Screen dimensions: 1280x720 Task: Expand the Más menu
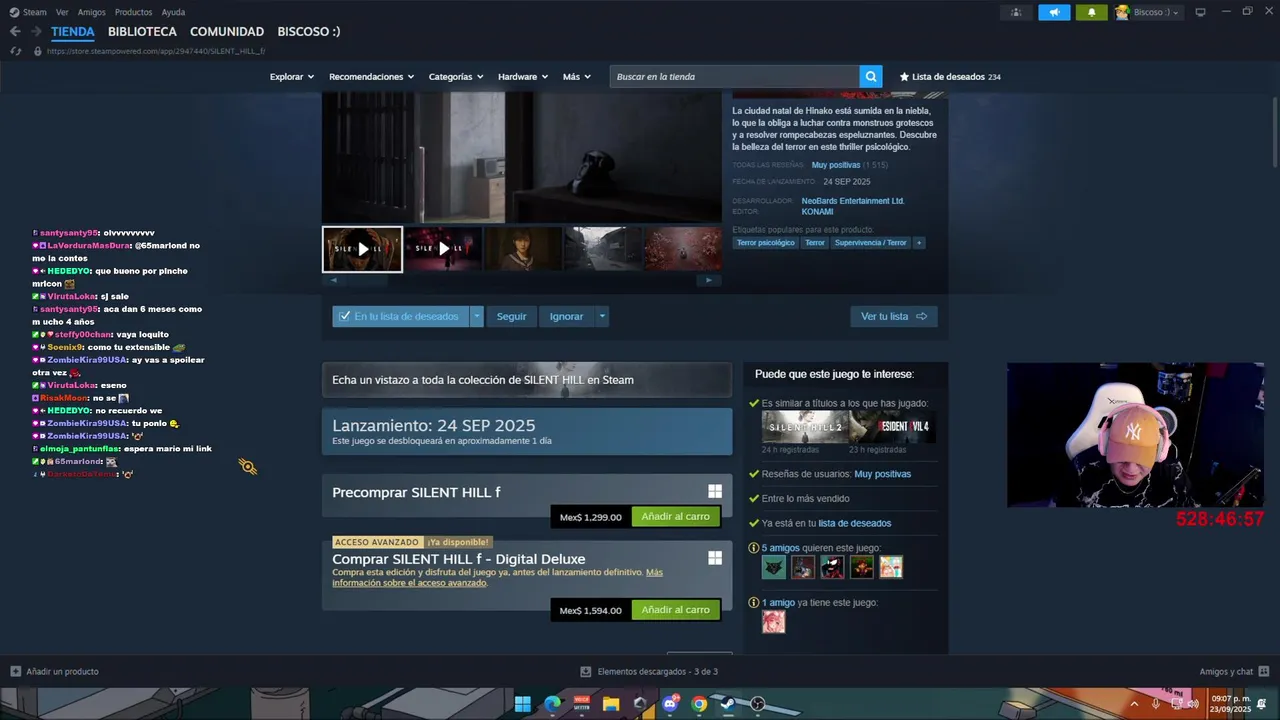pyautogui.click(x=576, y=76)
